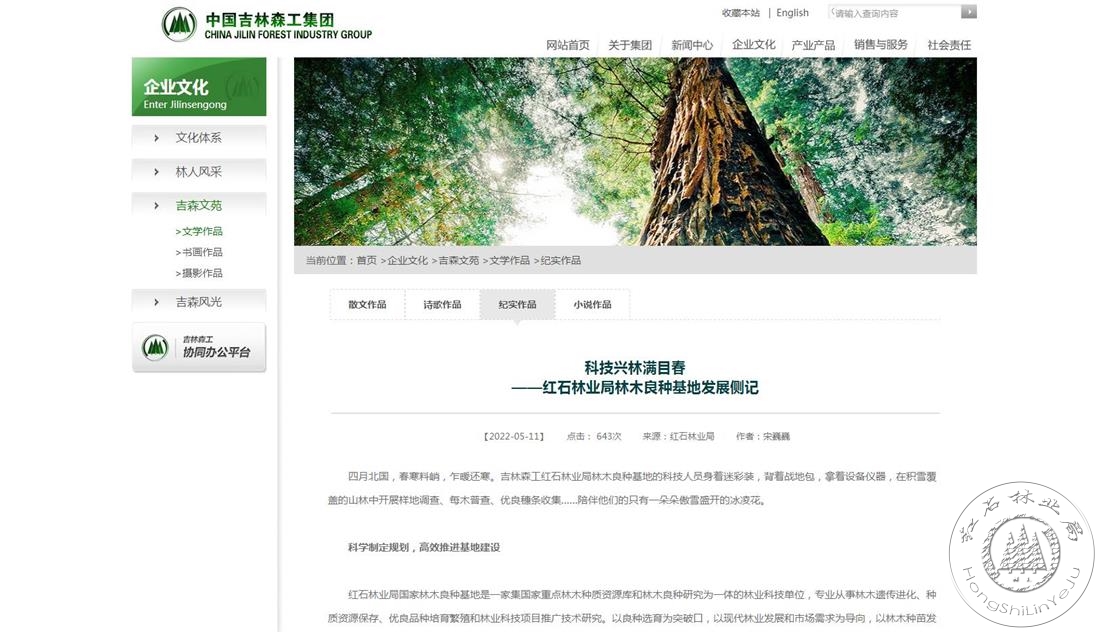Open the 协同办公平台 banner
This screenshot has height=632, width=1100.
coord(199,347)
